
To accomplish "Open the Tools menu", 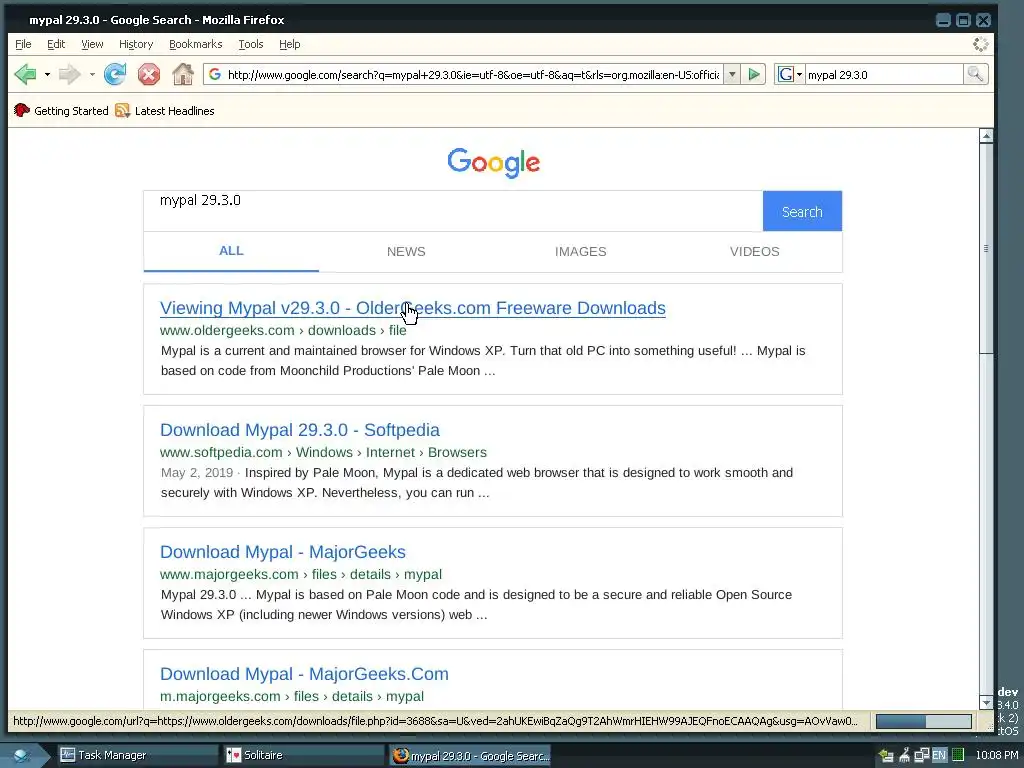I will click(x=251, y=44).
